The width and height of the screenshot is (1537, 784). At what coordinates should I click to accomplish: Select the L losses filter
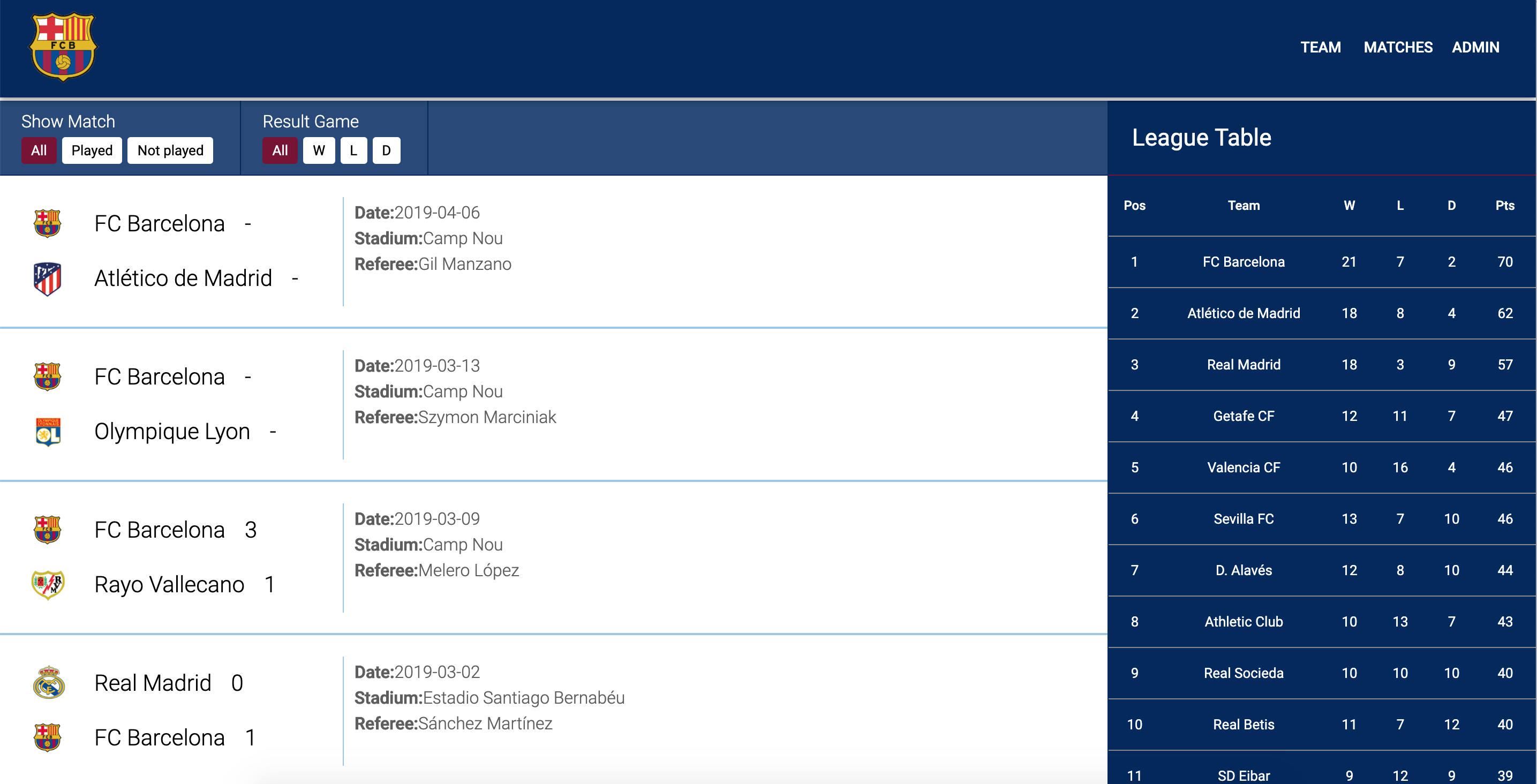click(353, 150)
